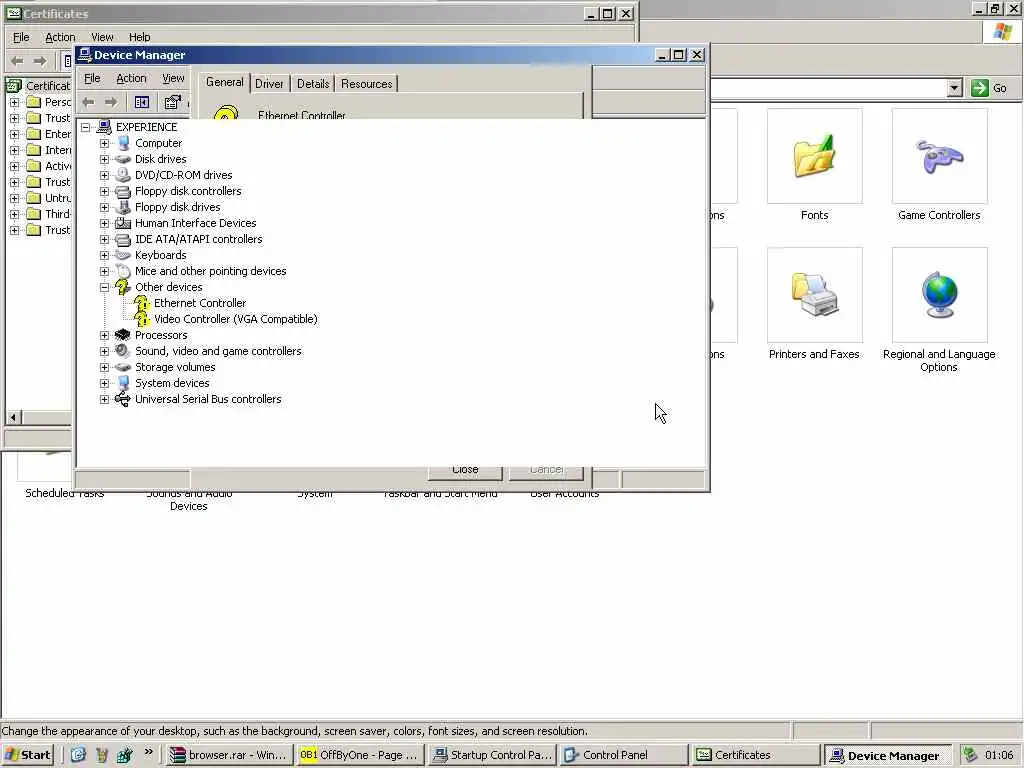
Task: Click the Floppy disk drives icon
Action: point(123,207)
